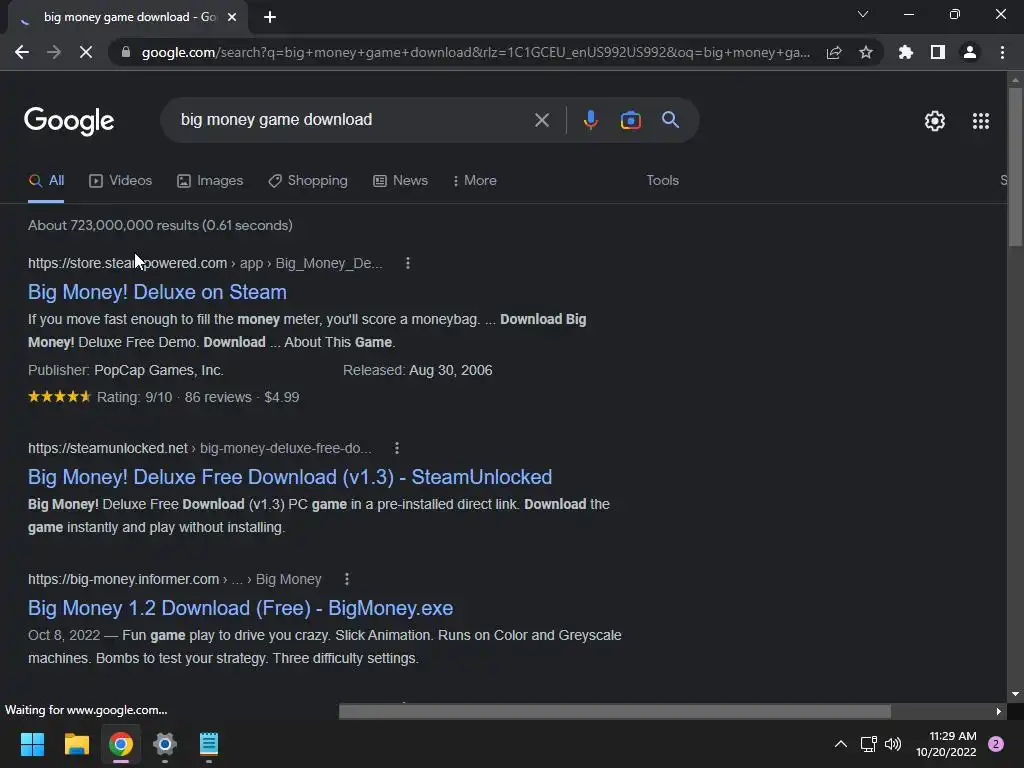This screenshot has height=768, width=1024.
Task: Open more options for big-money.informer.com result
Action: point(347,579)
